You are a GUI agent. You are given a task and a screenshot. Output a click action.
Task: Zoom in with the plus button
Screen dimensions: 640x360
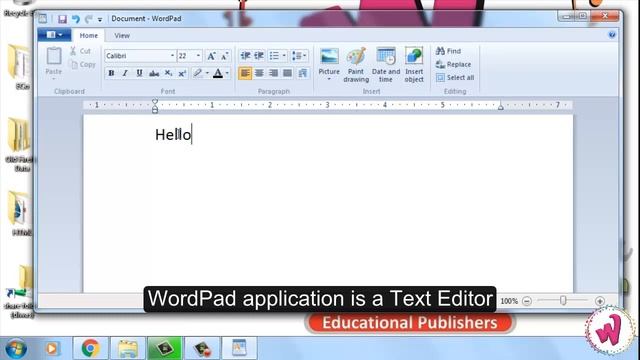coord(600,301)
